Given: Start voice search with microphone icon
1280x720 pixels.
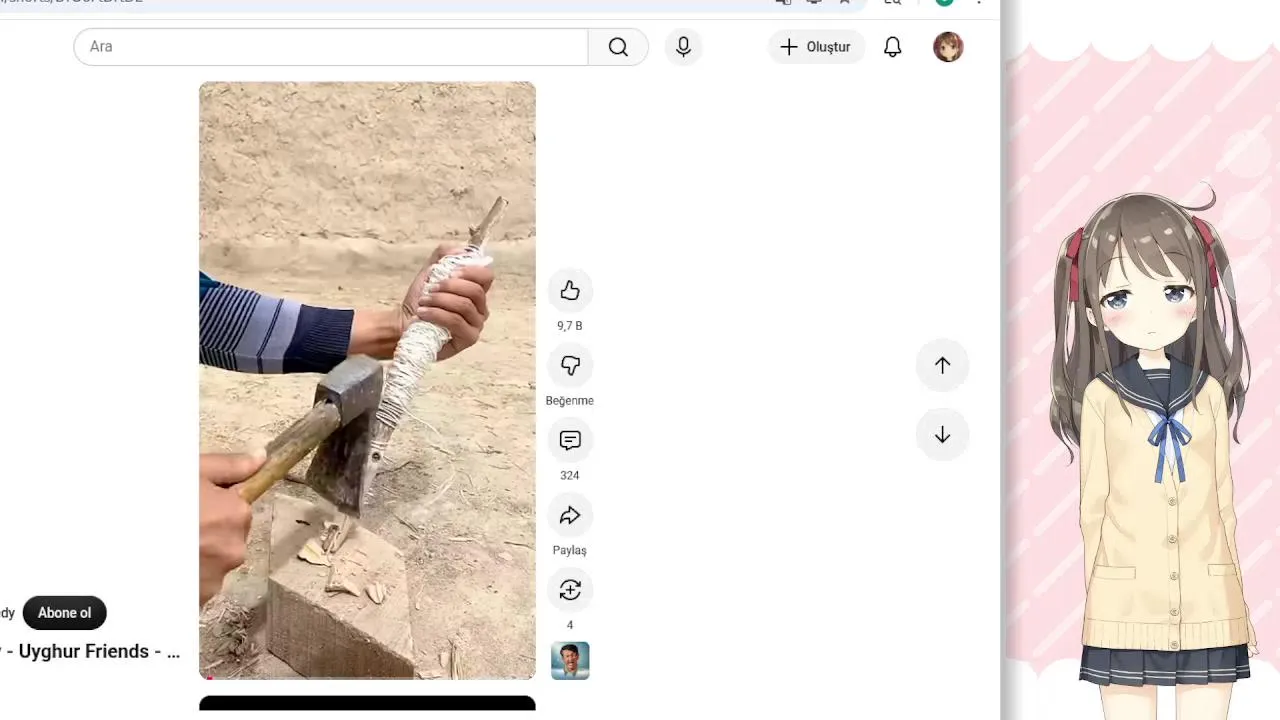Looking at the screenshot, I should point(683,47).
